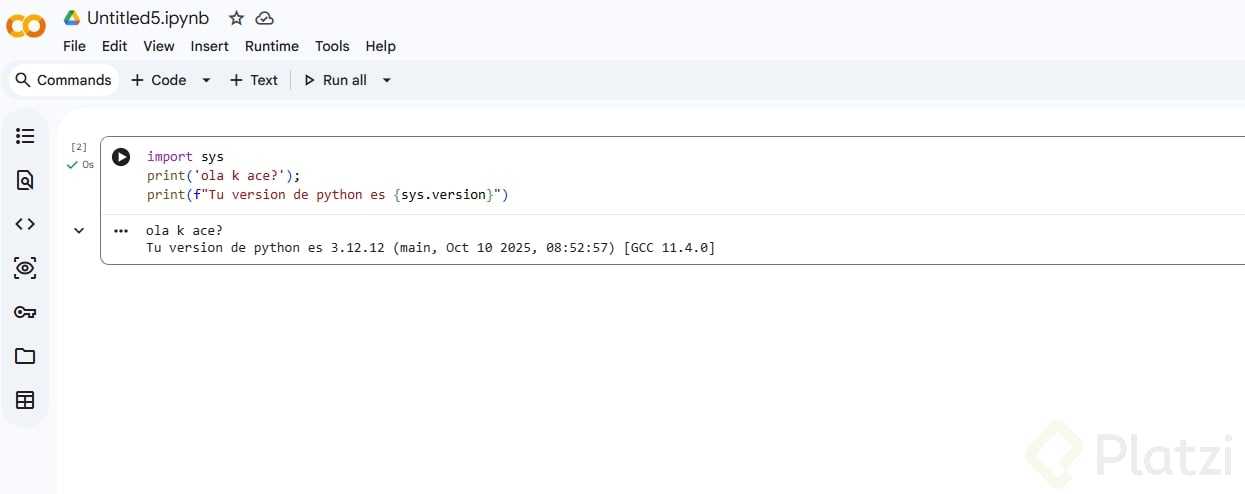
Task: Open the Files folder sidebar icon
Action: (25, 356)
